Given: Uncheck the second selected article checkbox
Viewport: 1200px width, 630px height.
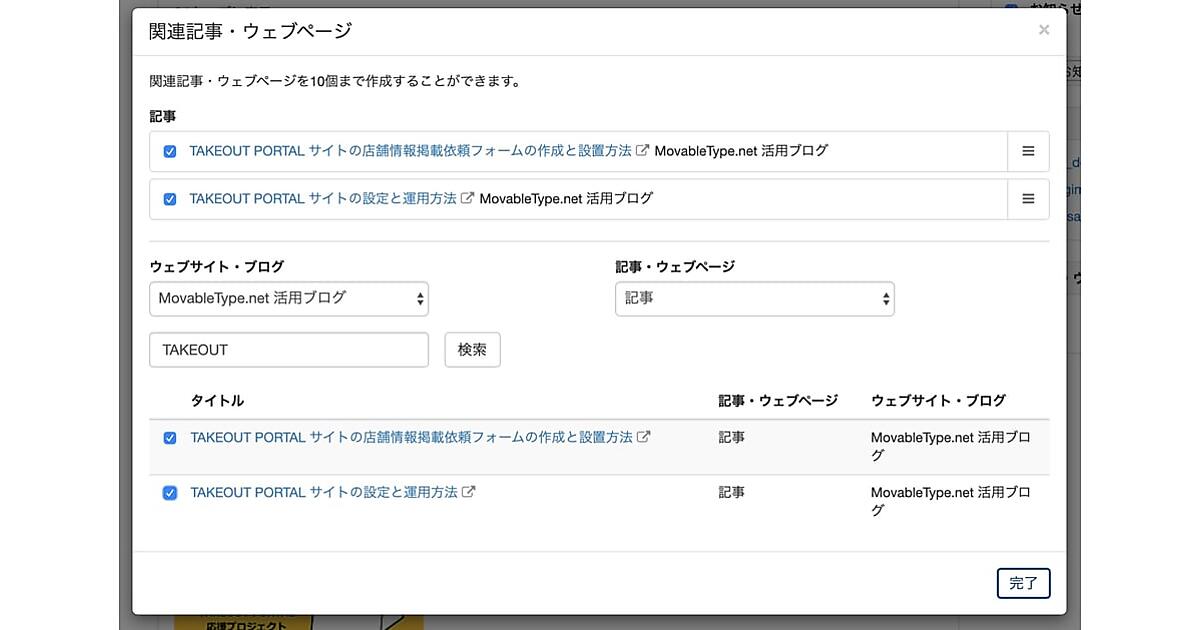Looking at the screenshot, I should 170,199.
